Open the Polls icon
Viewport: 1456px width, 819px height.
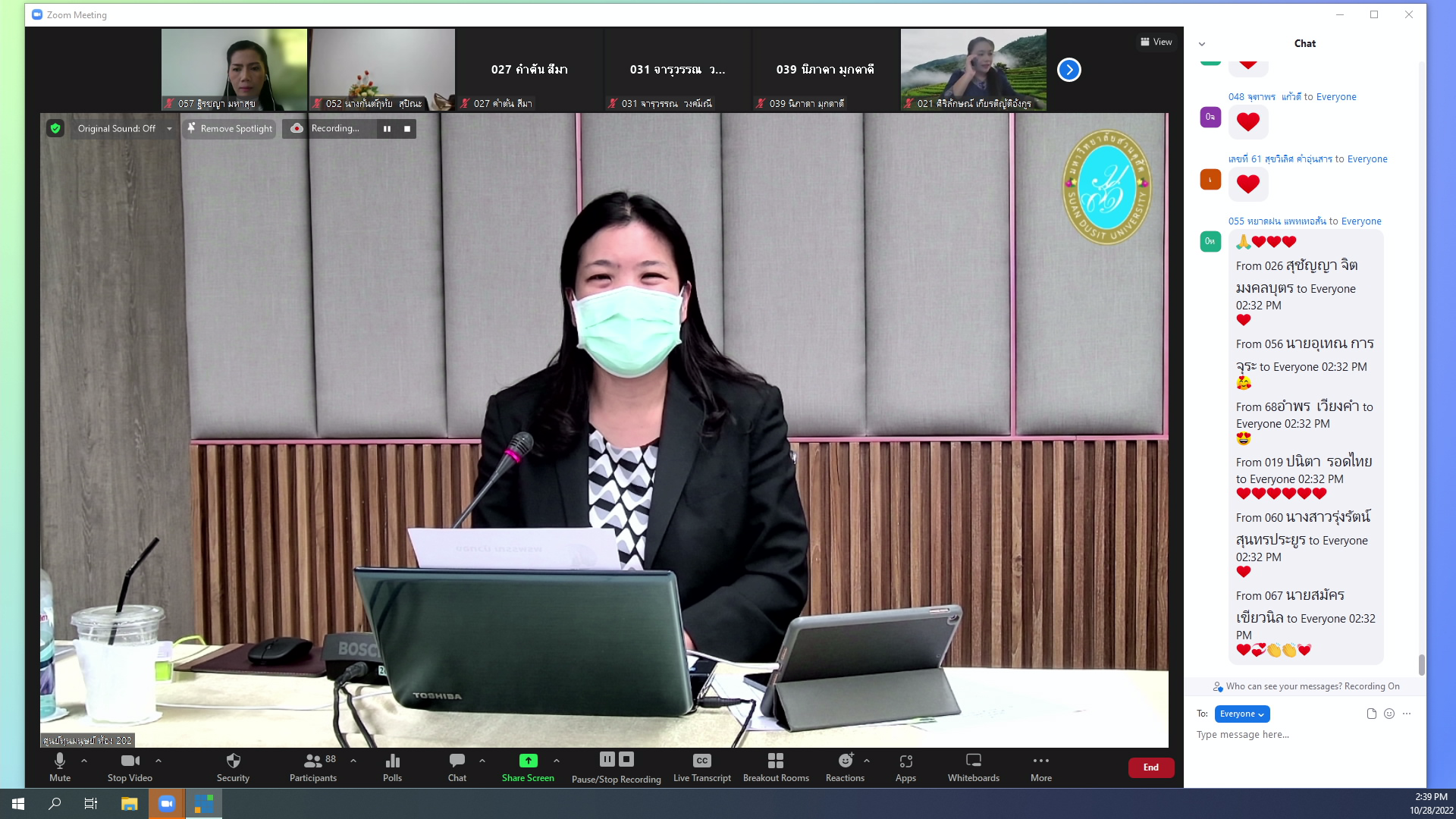(392, 767)
